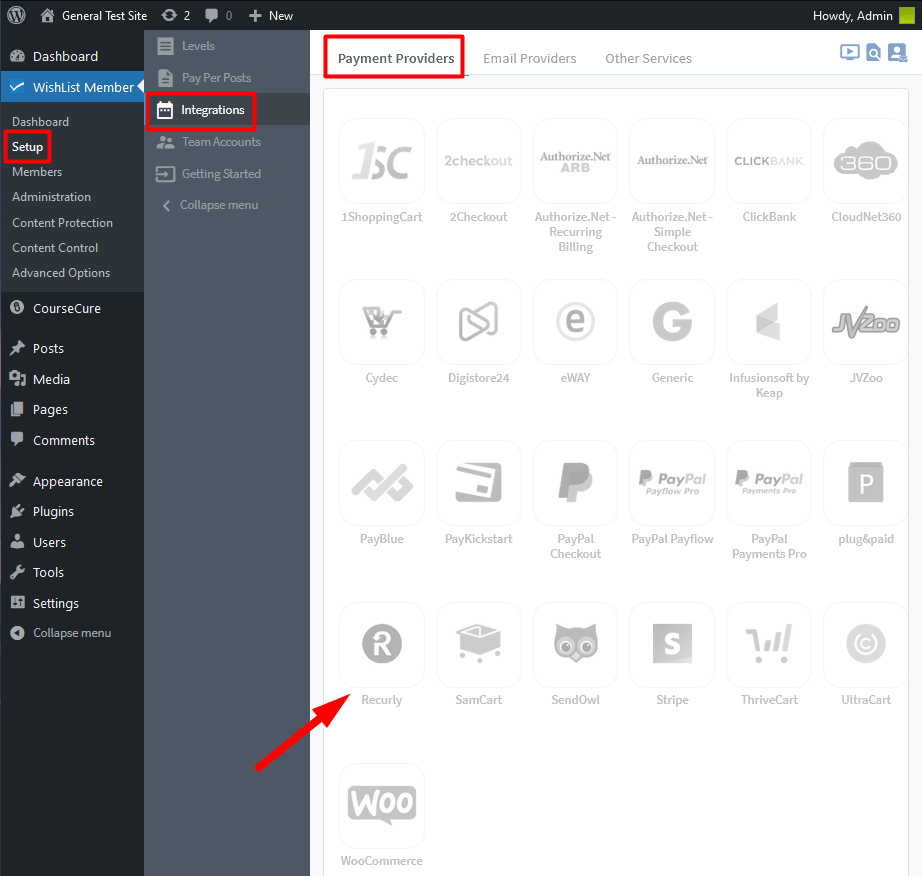Image resolution: width=922 pixels, height=876 pixels.
Task: Open Setup in WishList Member
Action: click(x=27, y=147)
